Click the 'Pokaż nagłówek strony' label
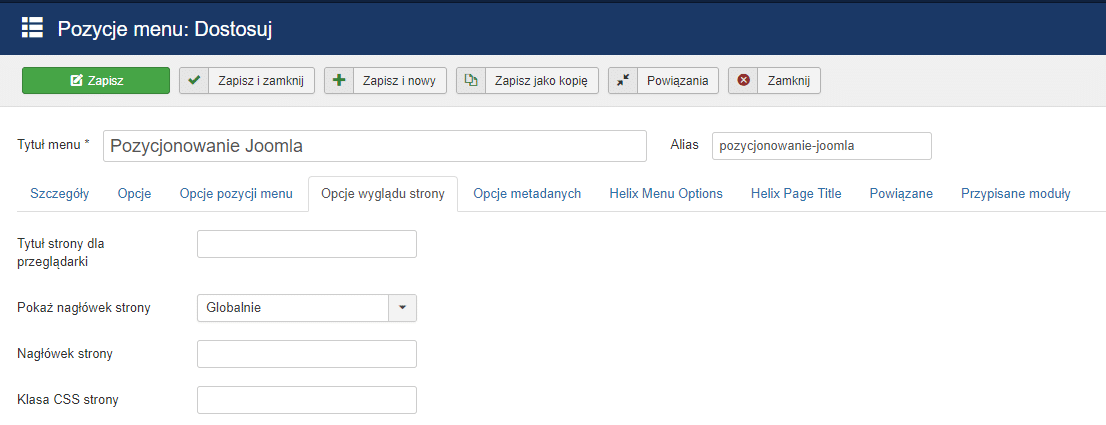 pyautogui.click(x=83, y=308)
